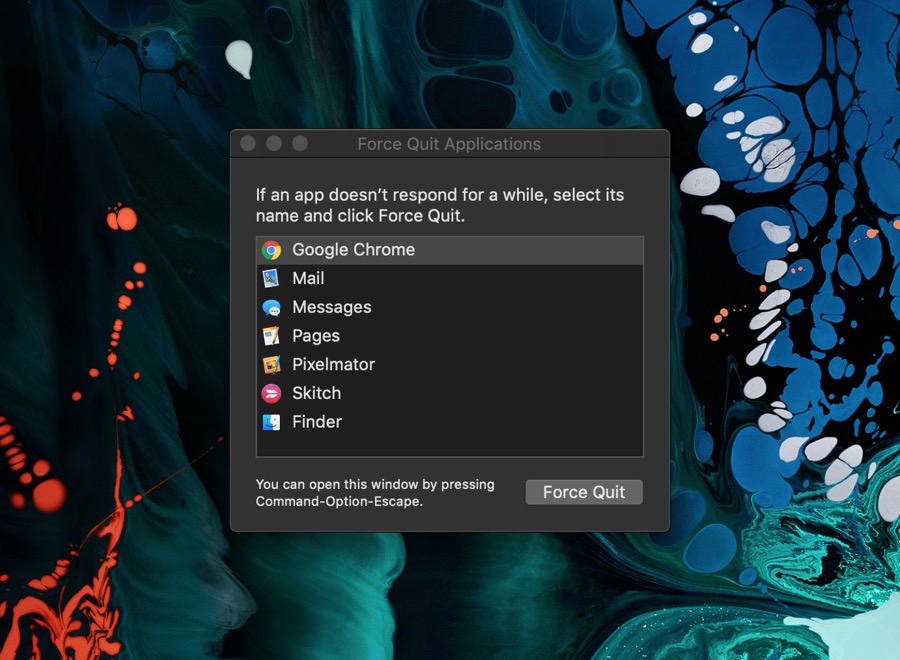900x660 pixels.
Task: Select the Finder row
Action: [450, 422]
